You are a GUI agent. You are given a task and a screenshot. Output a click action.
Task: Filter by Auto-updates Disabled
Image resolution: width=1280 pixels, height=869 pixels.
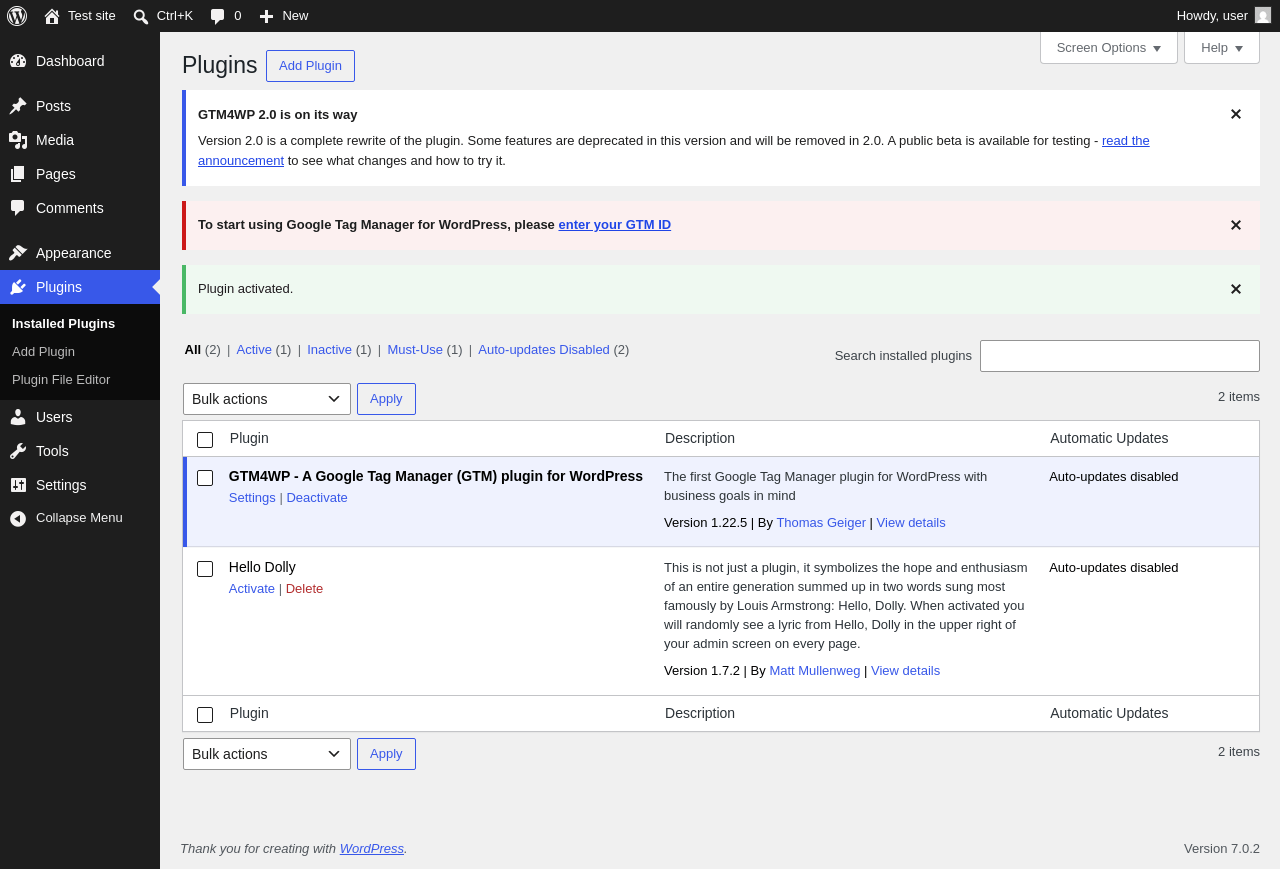tap(544, 349)
